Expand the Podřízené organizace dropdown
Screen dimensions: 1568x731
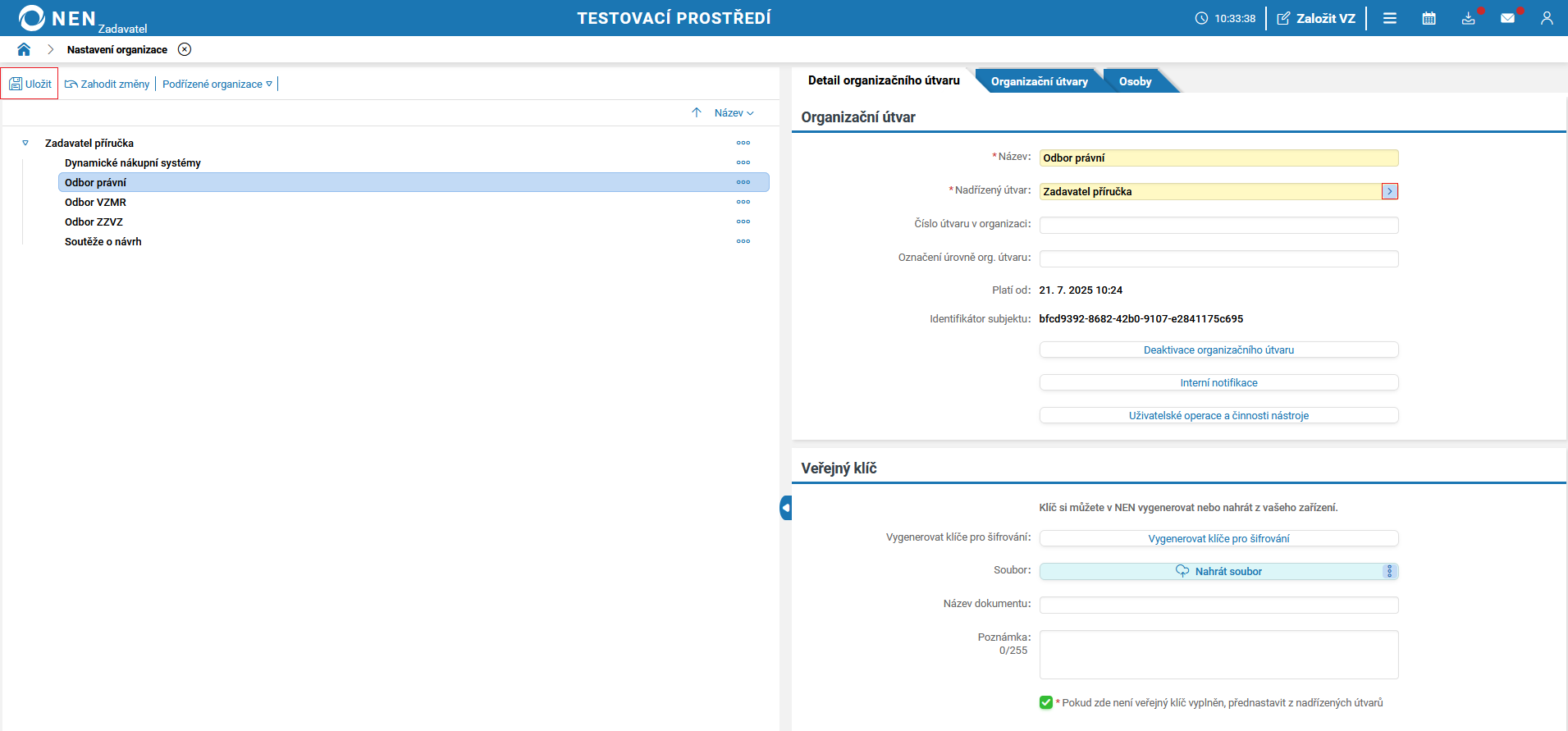(x=217, y=84)
